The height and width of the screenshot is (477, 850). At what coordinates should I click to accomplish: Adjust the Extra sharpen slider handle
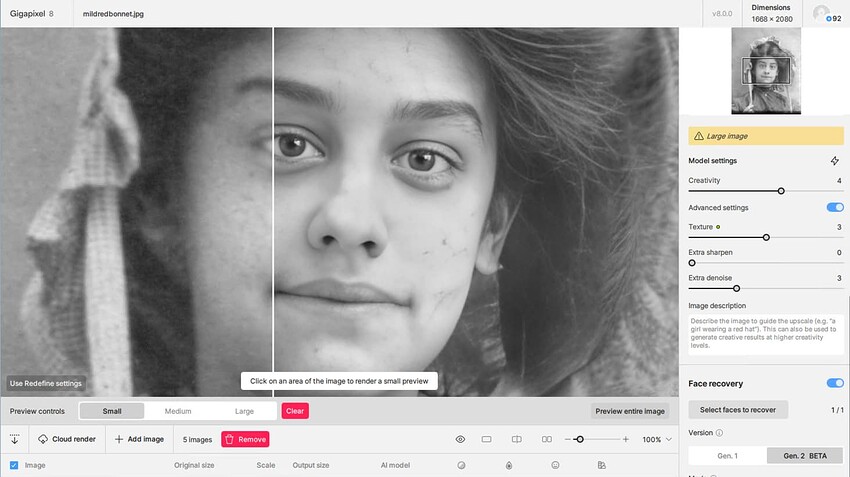[x=692, y=263]
